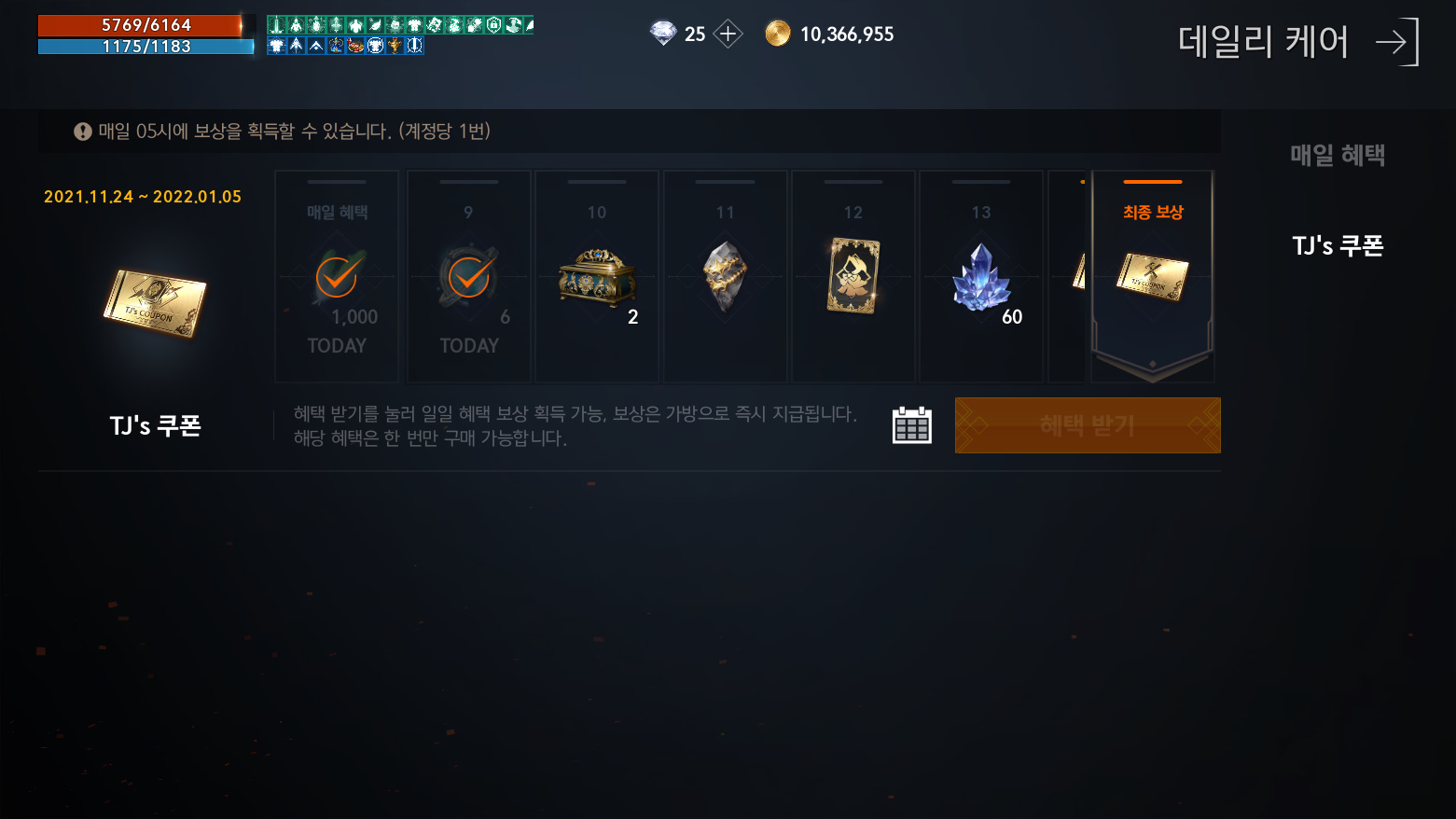Screen dimensions: 1456x819
Task: Click the 데일리 케어 title text
Action: tap(1263, 42)
